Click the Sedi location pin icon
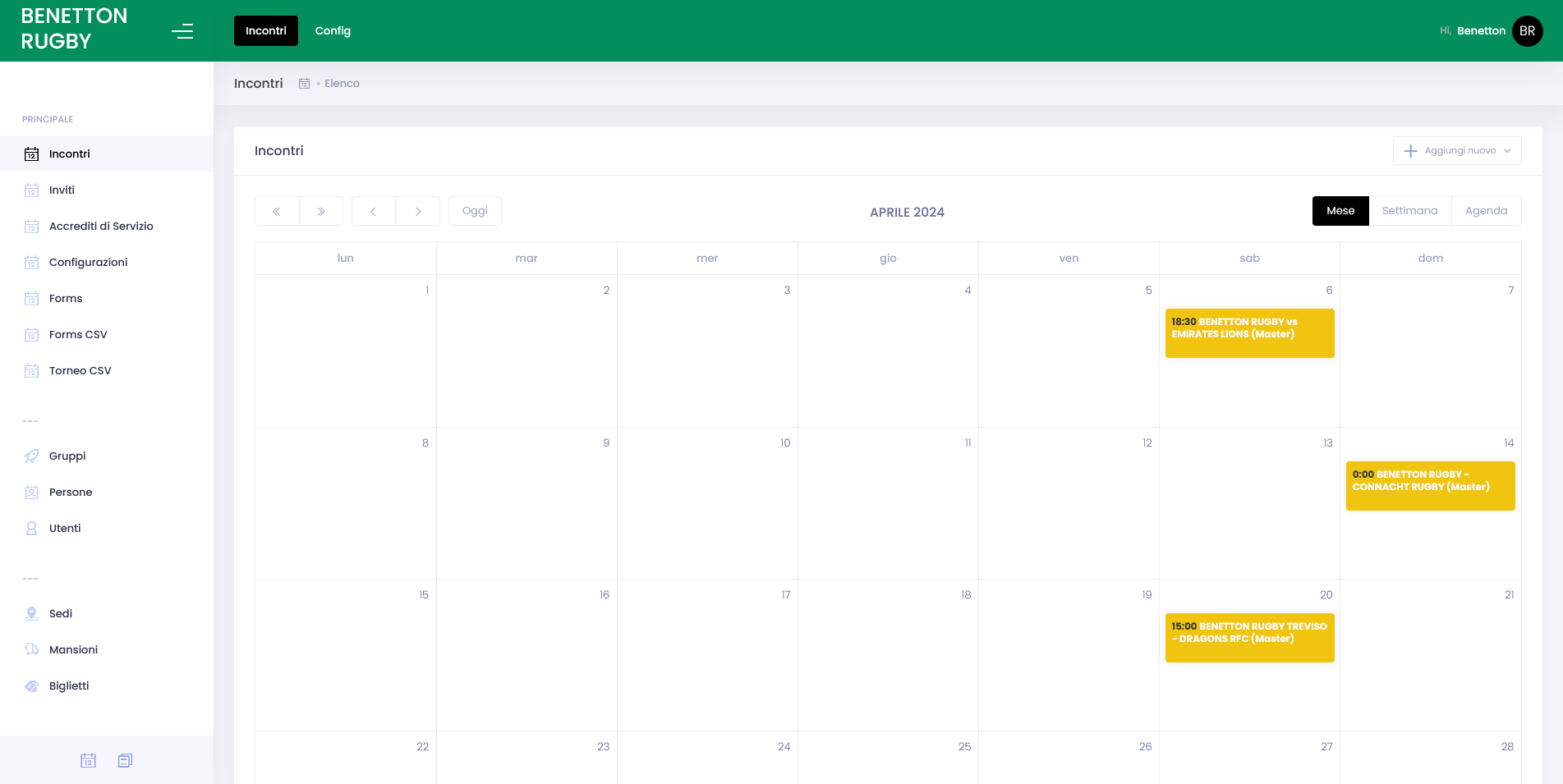The height and width of the screenshot is (784, 1563). coord(31,613)
